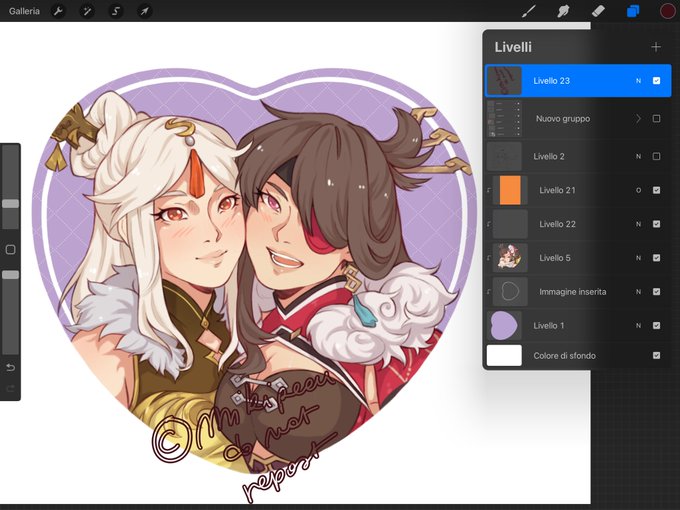This screenshot has width=680, height=510.
Task: Open blend mode O for Livello 21
Action: click(x=638, y=190)
